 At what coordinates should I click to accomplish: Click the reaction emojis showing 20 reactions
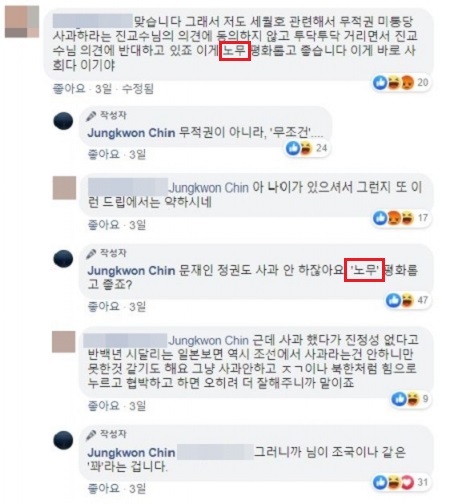[x=401, y=82]
